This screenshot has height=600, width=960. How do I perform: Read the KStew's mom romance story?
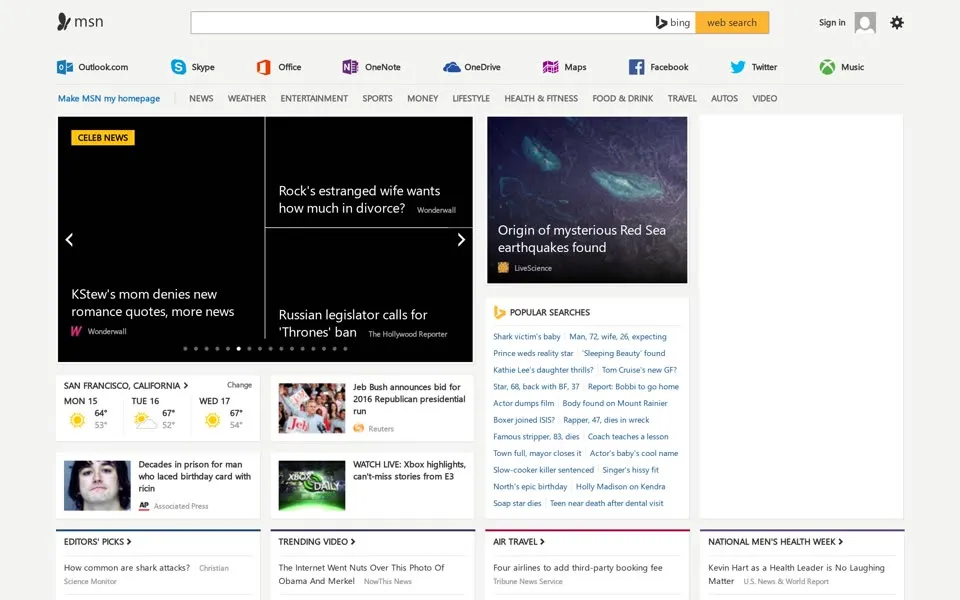[152, 303]
